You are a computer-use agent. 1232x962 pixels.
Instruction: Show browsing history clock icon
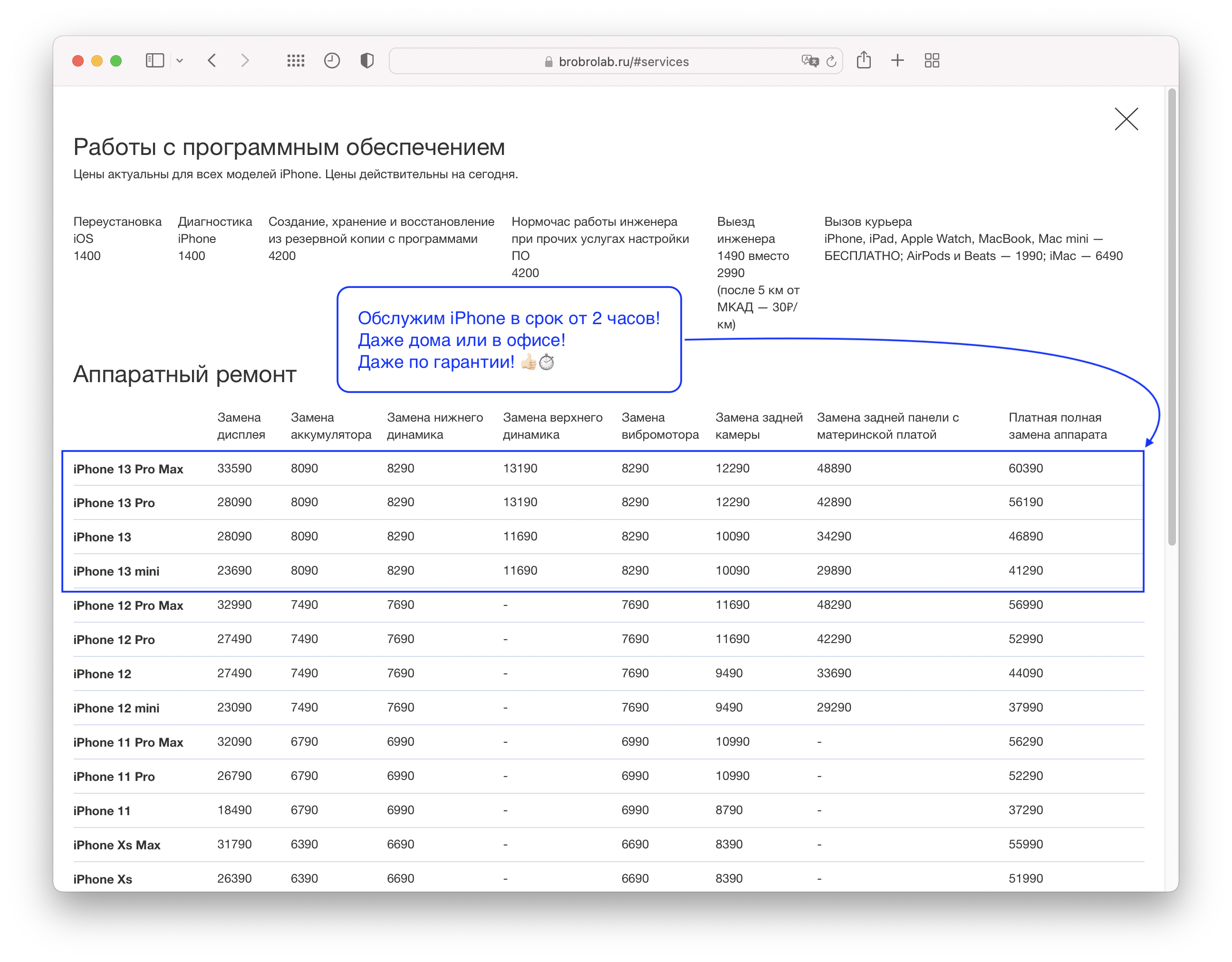coord(332,60)
